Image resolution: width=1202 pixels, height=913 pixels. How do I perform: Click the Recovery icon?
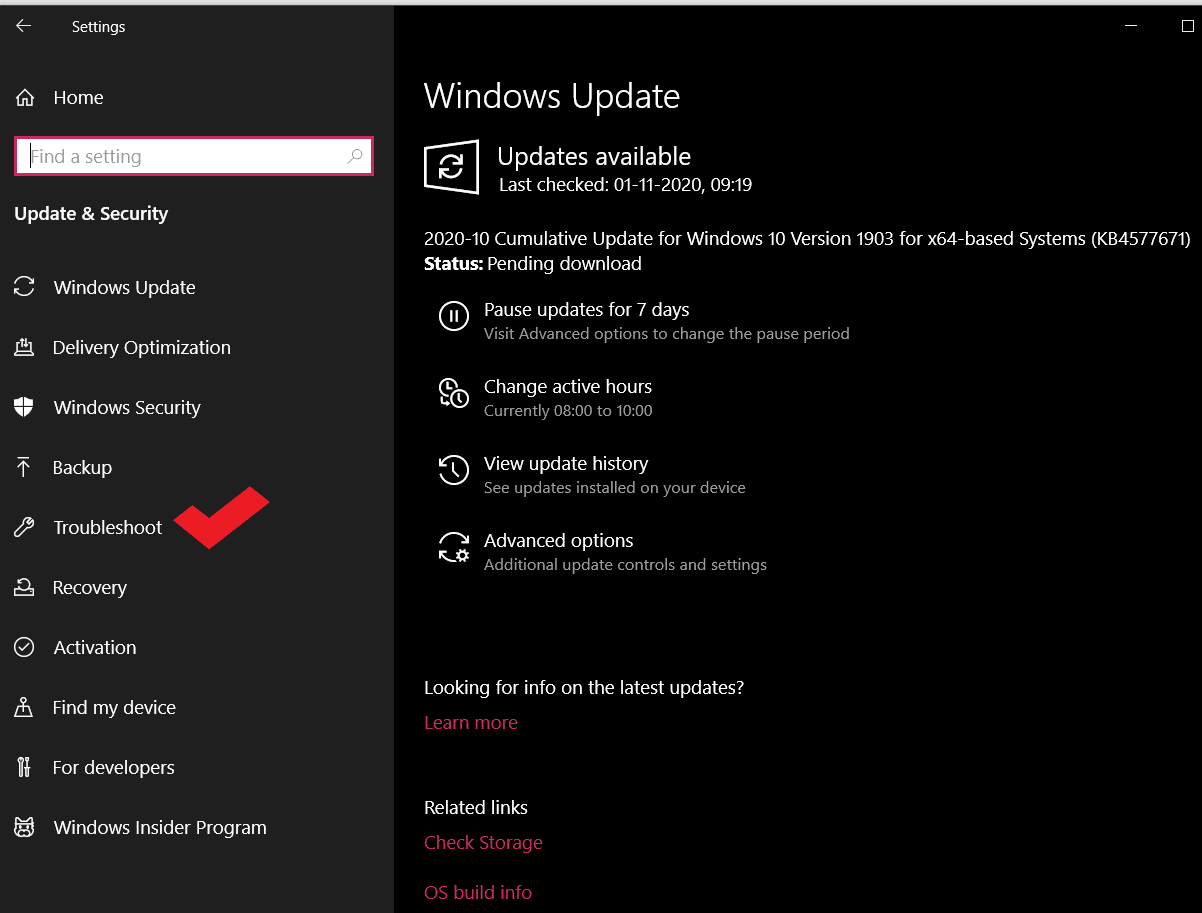point(24,587)
